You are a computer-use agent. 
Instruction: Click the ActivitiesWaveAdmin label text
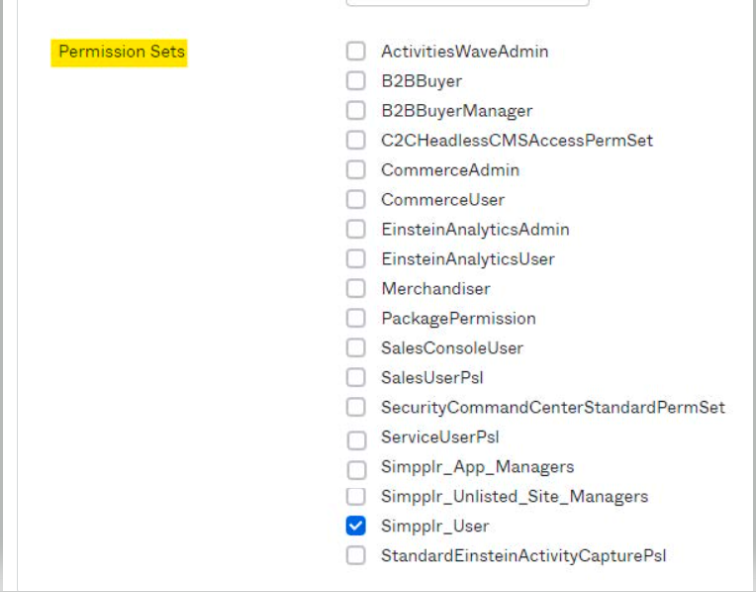click(465, 51)
